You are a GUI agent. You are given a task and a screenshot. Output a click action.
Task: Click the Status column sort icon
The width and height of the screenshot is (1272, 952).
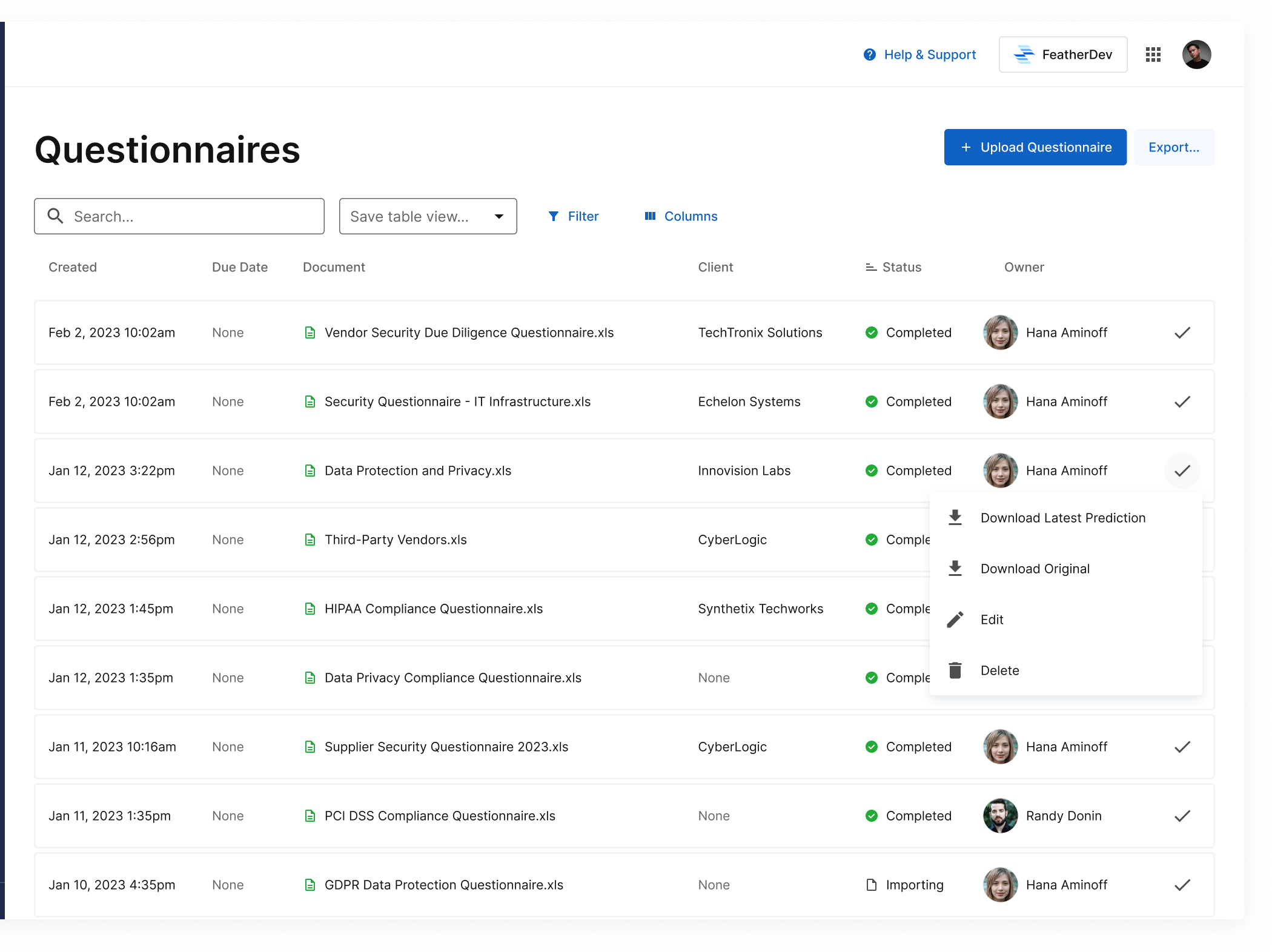[x=870, y=267]
